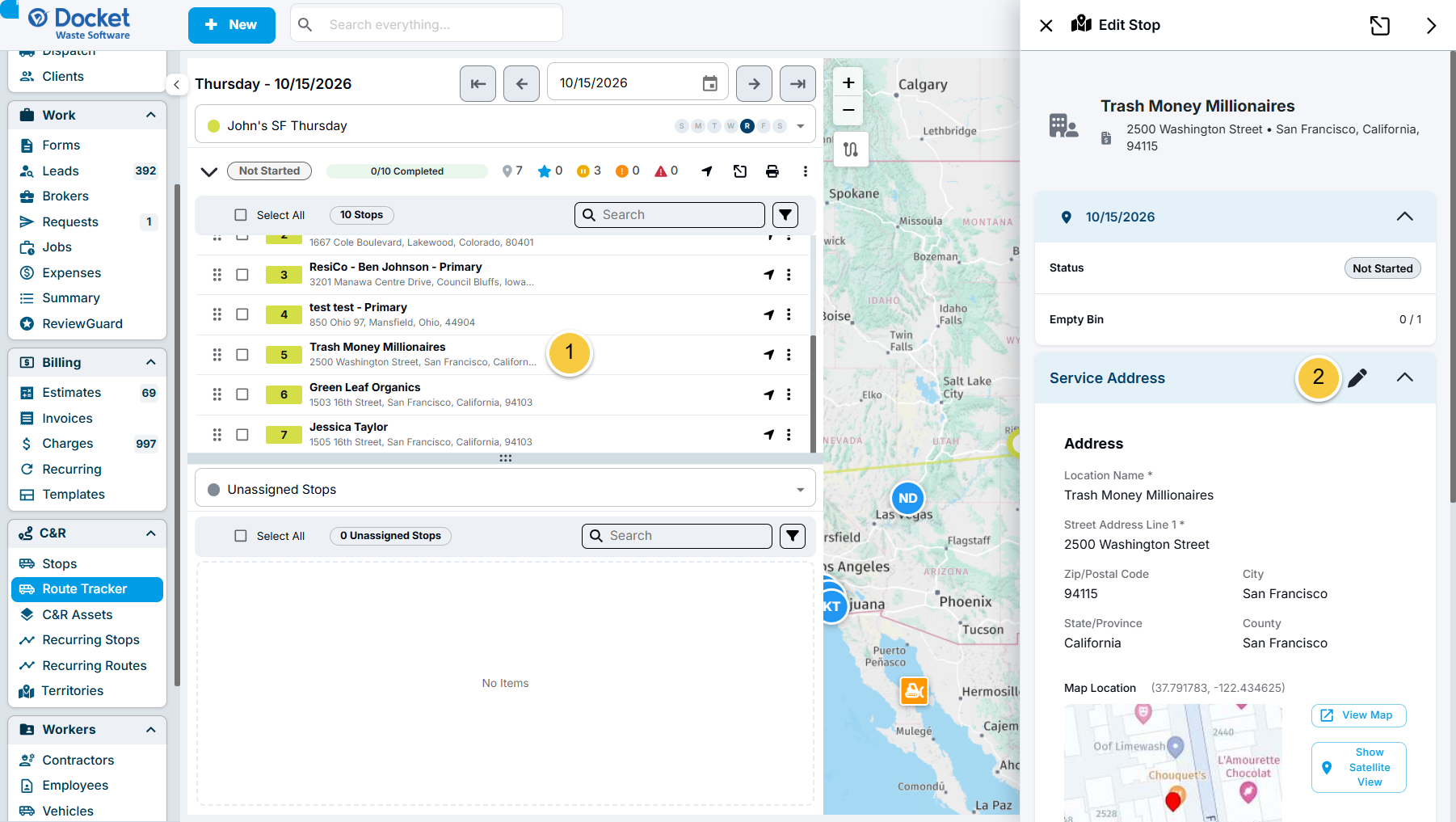Screen dimensions: 1456x822
Task: Go to next day arrow
Action: [x=754, y=83]
